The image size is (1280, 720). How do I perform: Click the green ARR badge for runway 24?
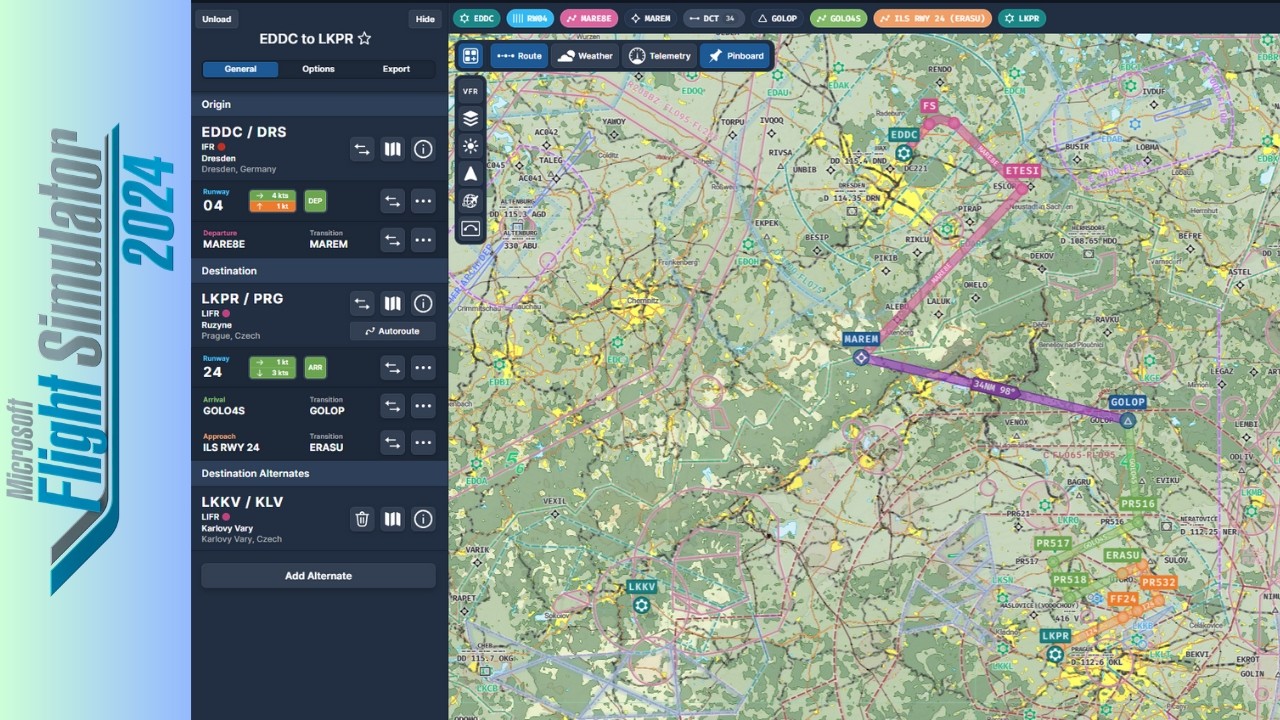[x=315, y=368]
